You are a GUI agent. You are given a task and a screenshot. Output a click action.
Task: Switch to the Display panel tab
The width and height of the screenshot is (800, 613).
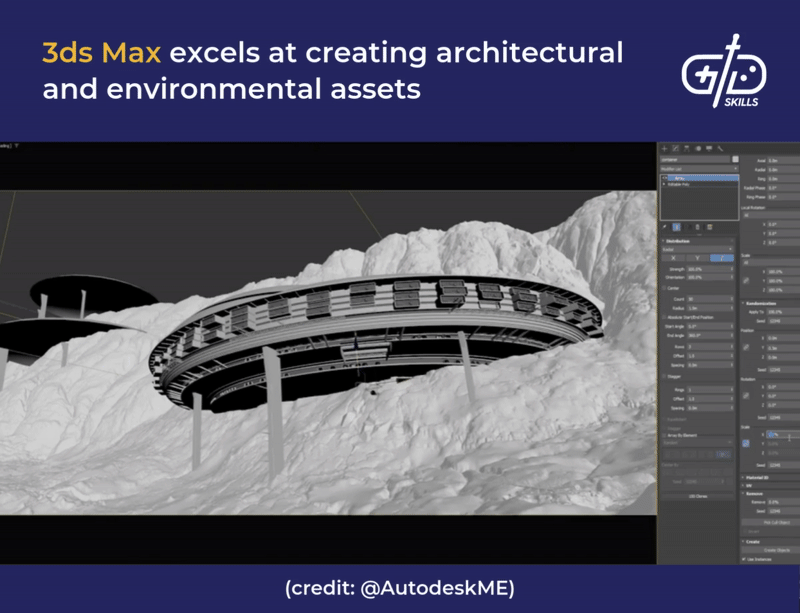click(x=709, y=149)
